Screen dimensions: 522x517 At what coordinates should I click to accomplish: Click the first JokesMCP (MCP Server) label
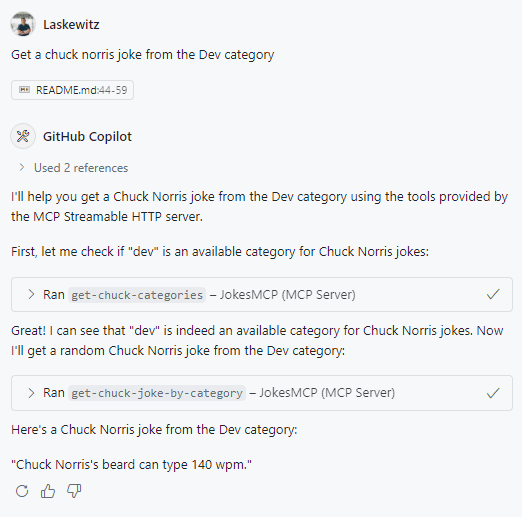click(288, 295)
